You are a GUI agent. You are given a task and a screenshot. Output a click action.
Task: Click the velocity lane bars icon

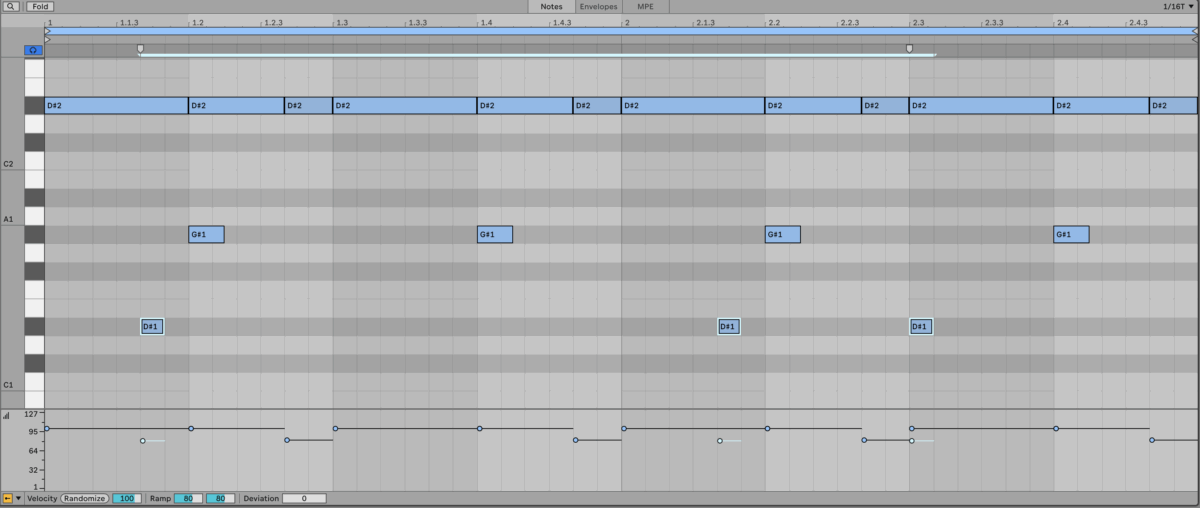[6, 414]
